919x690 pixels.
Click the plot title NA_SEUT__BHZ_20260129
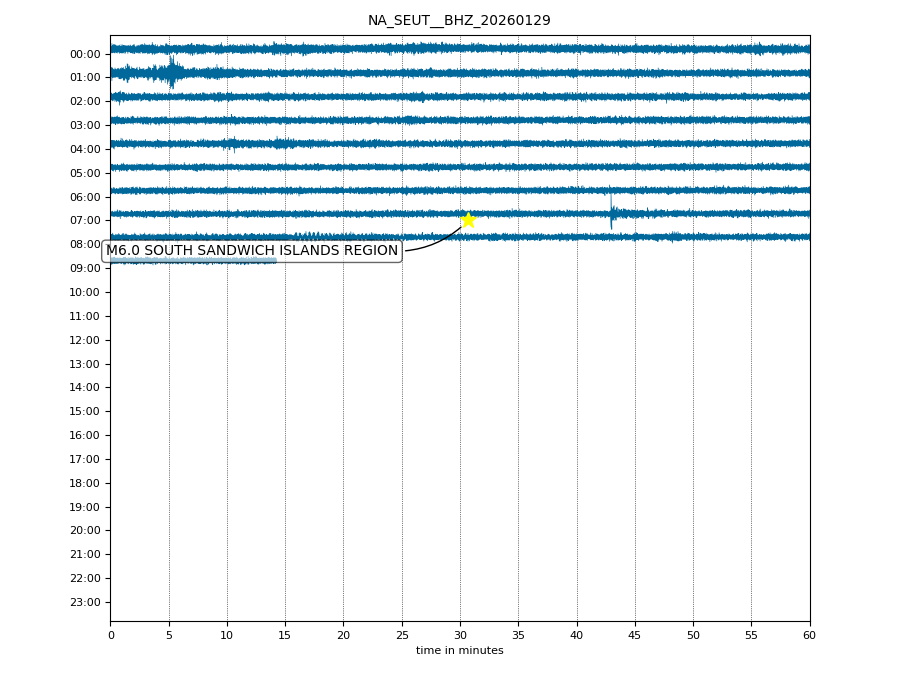459,21
